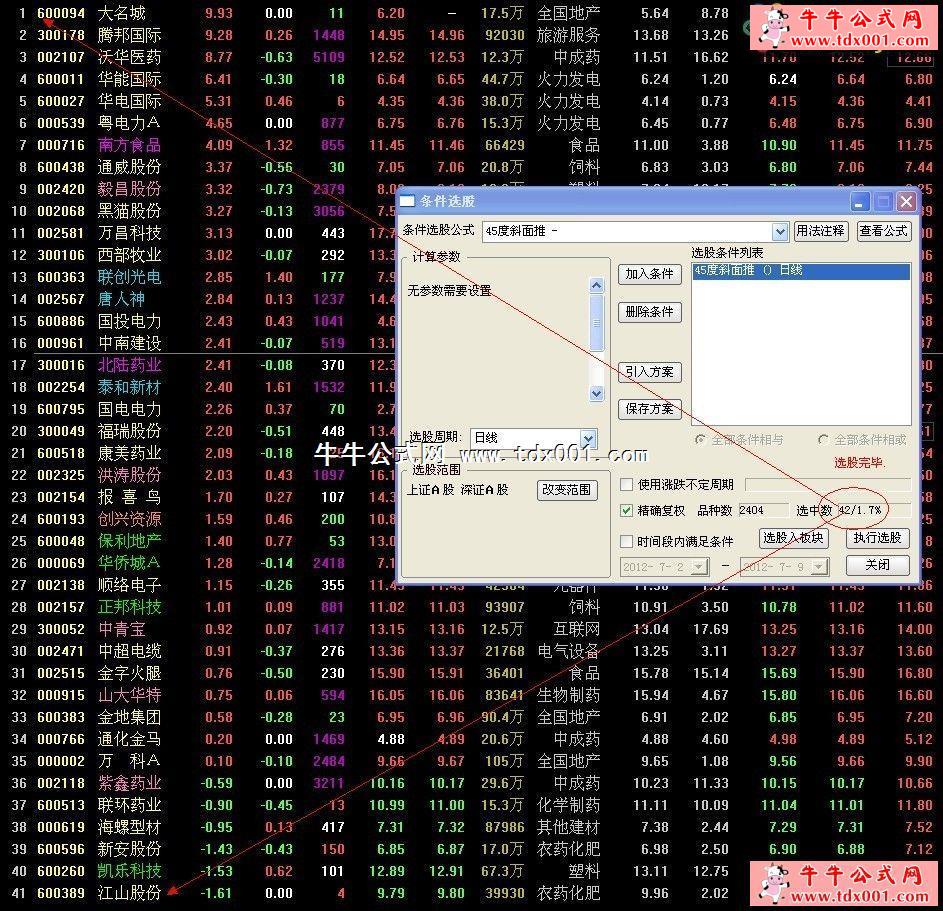The image size is (943, 911).
Task: Select 全部条件相或 radio option
Action: [x=823, y=440]
